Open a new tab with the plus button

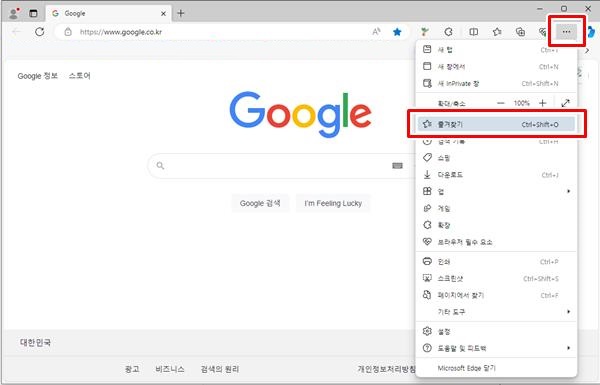click(181, 13)
